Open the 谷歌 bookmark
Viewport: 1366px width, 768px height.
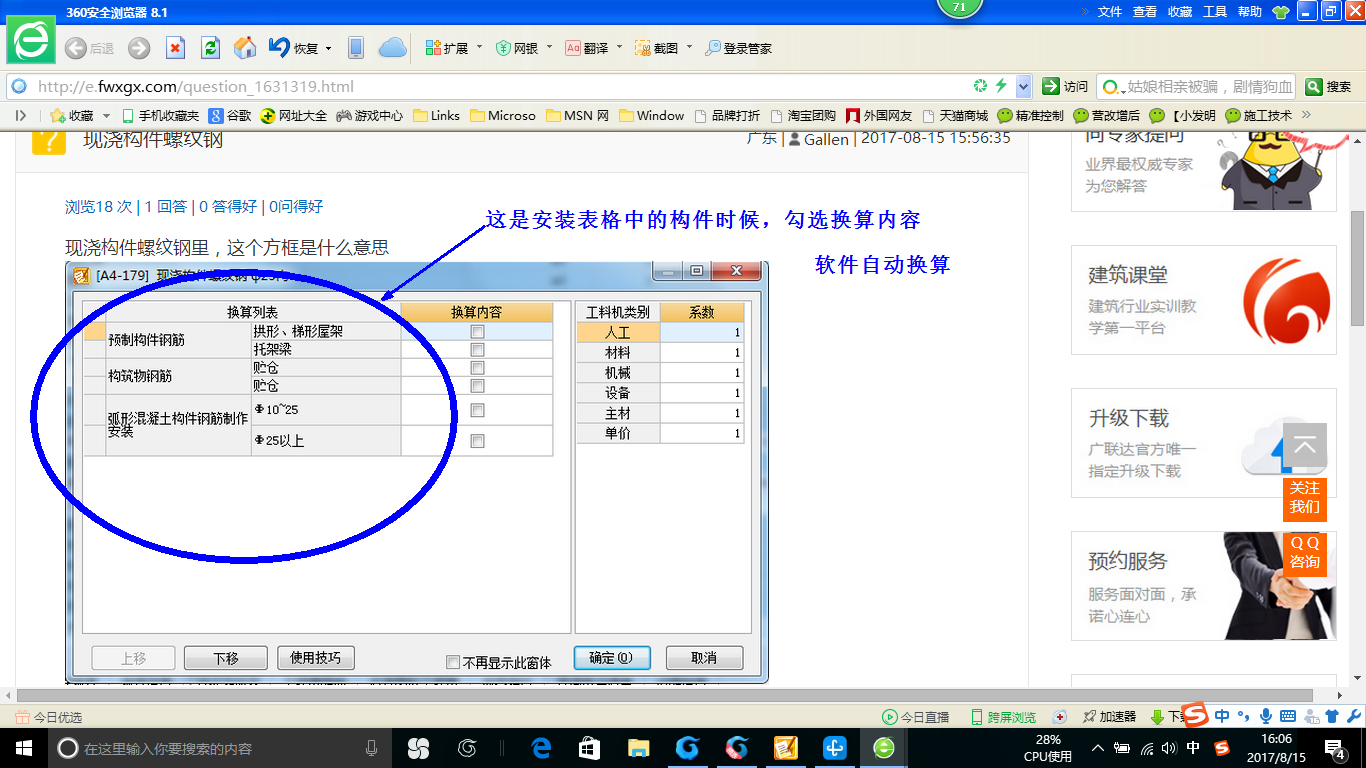230,116
